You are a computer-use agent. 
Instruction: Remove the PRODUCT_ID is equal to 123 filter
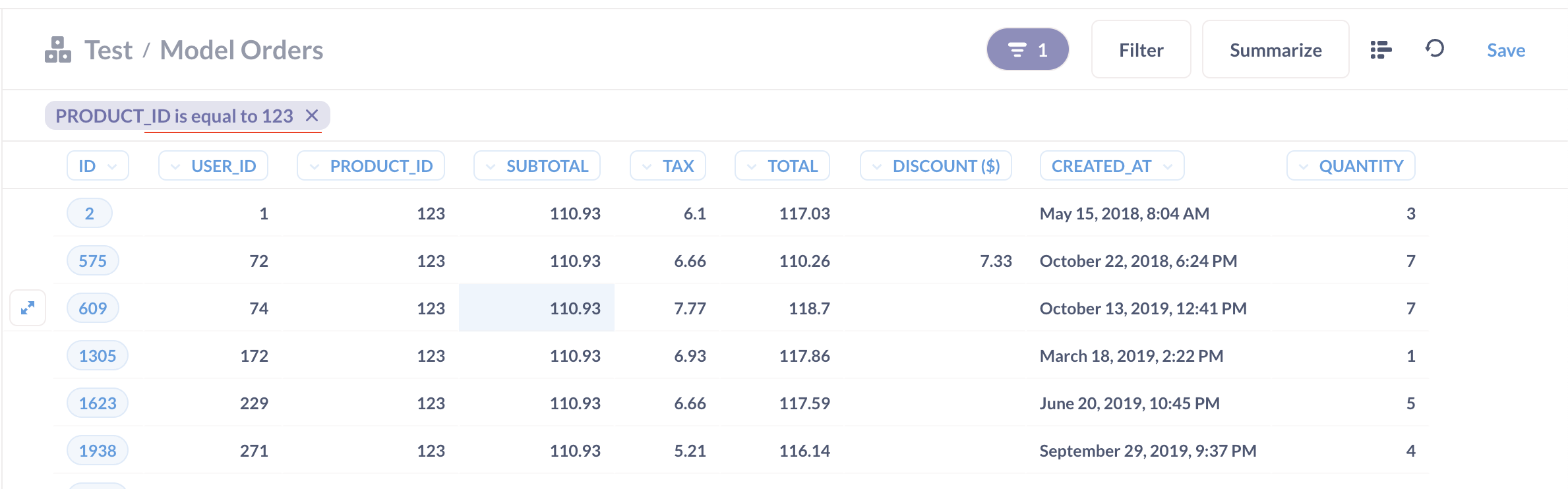(x=312, y=116)
